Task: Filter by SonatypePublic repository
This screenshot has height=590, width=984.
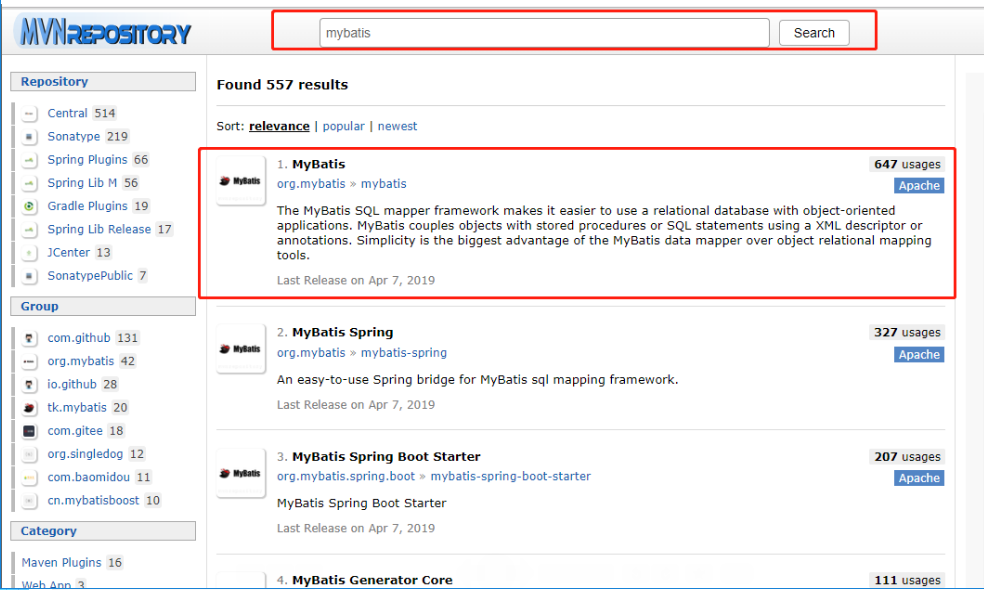Action: (x=90, y=276)
